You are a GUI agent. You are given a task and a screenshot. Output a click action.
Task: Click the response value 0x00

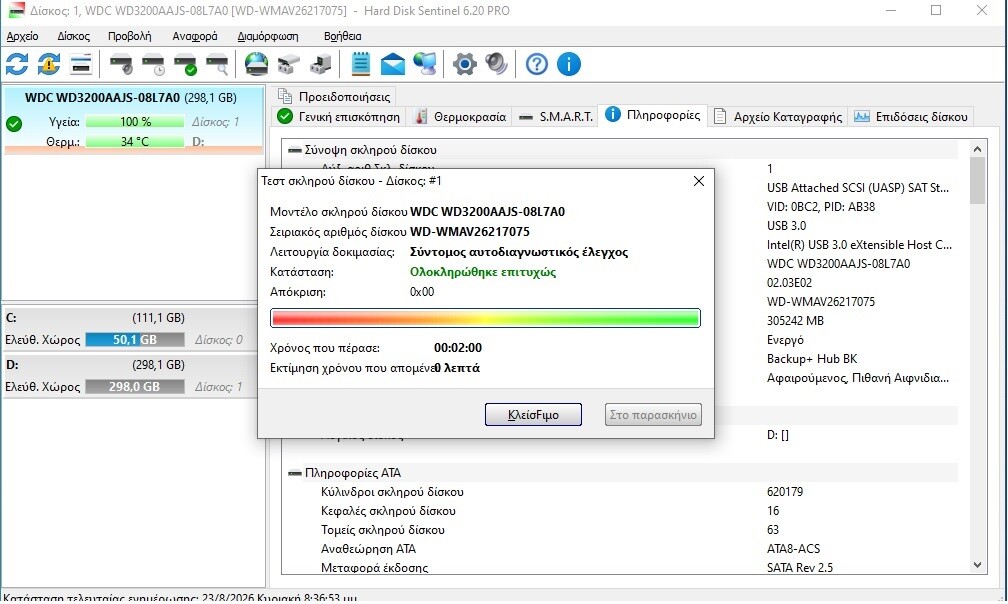click(422, 292)
